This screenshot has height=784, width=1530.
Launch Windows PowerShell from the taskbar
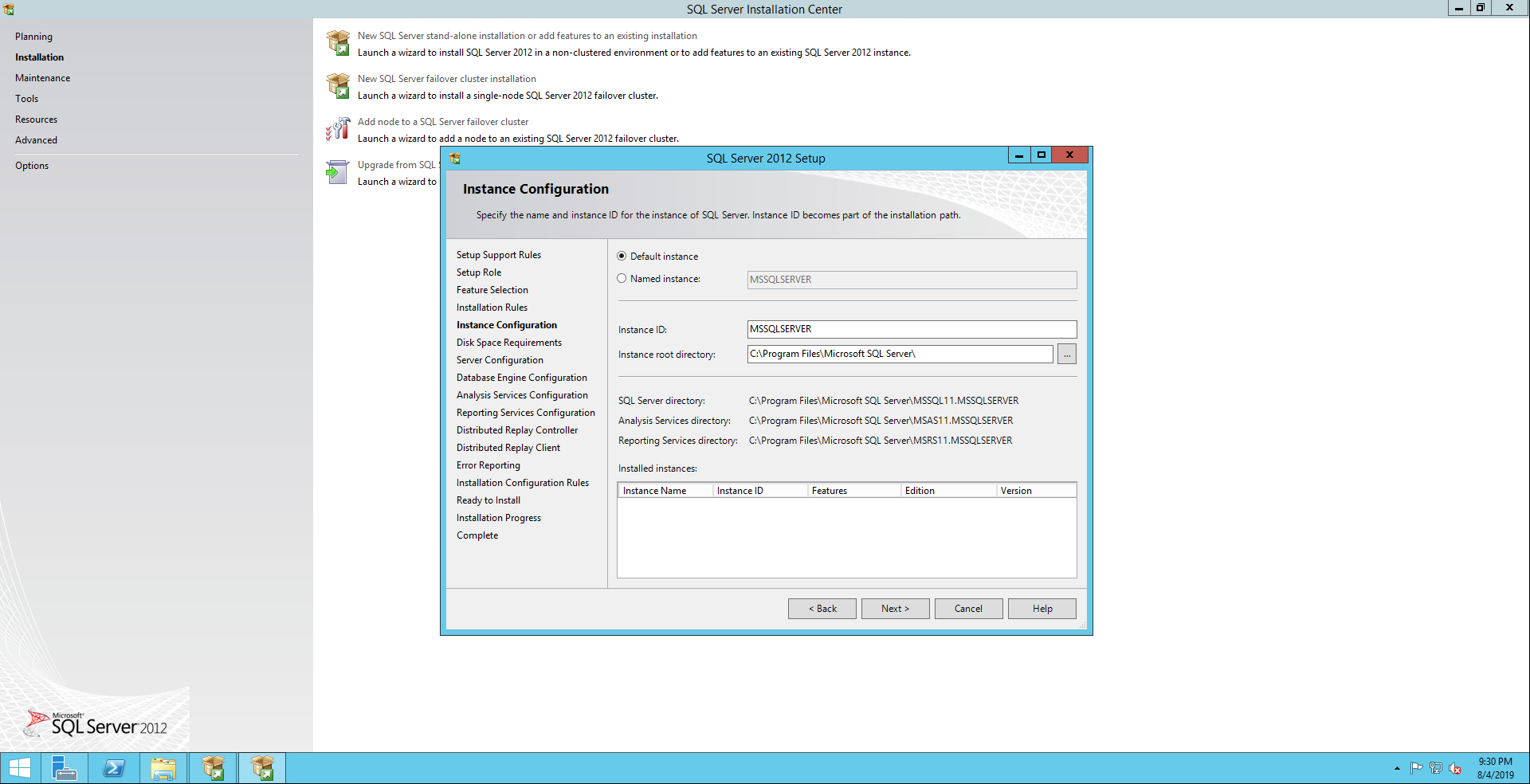click(114, 768)
